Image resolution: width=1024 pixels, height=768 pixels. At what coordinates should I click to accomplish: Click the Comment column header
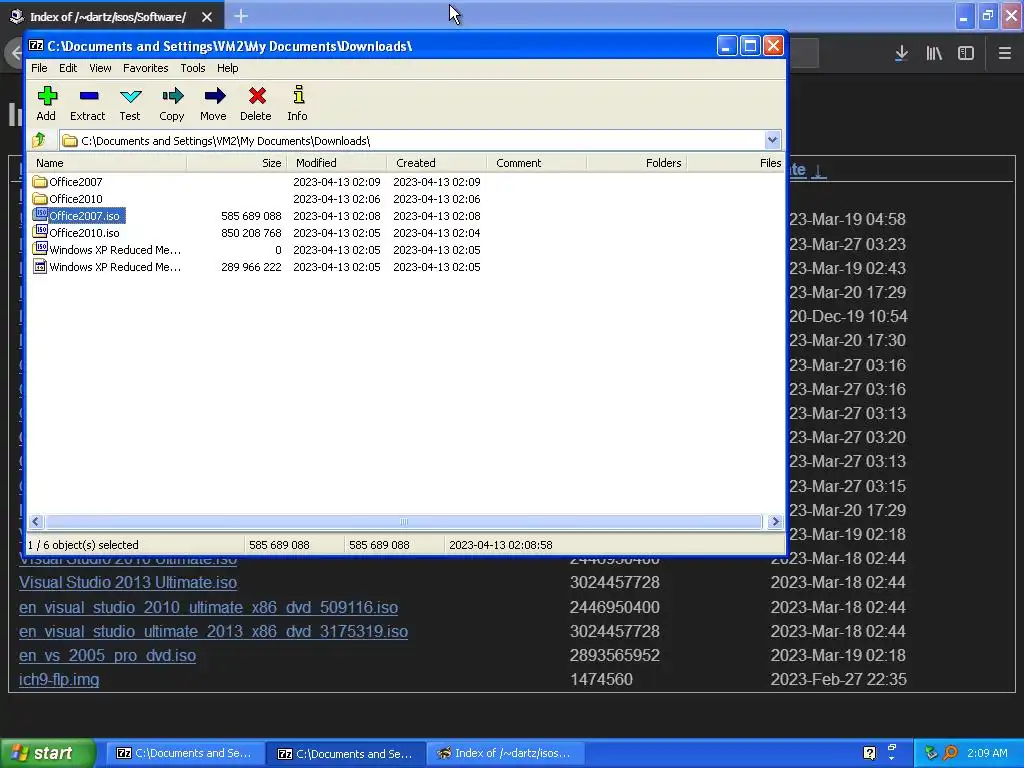tap(537, 163)
